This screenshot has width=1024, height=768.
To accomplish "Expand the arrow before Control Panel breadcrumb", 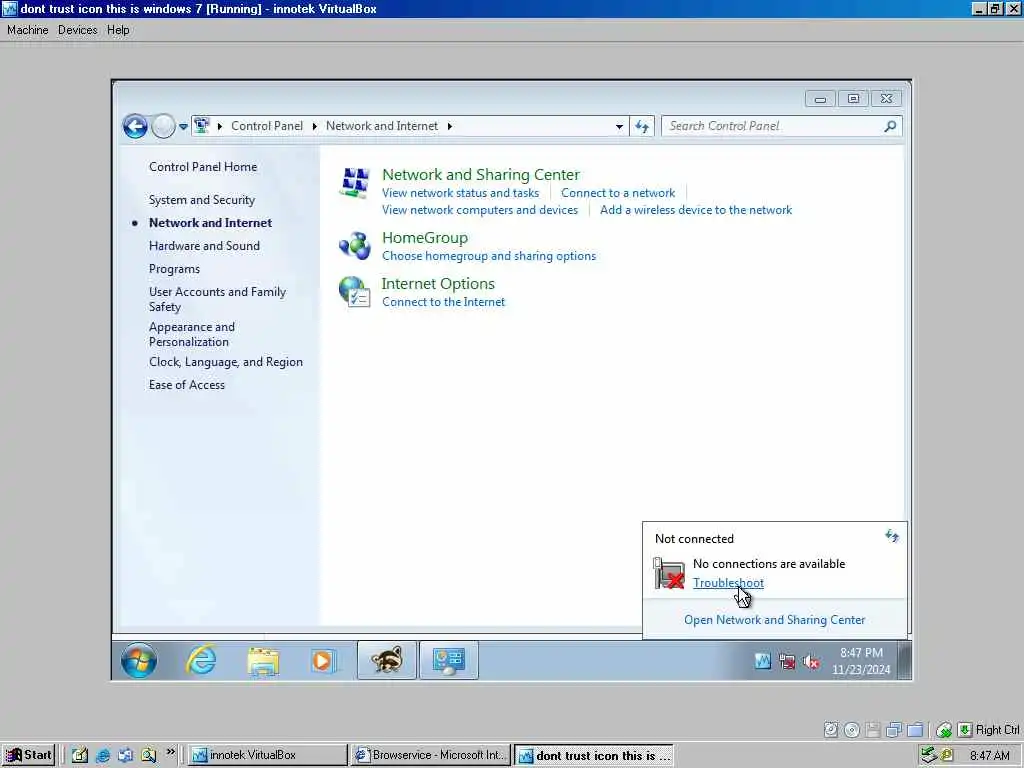I will [x=220, y=126].
